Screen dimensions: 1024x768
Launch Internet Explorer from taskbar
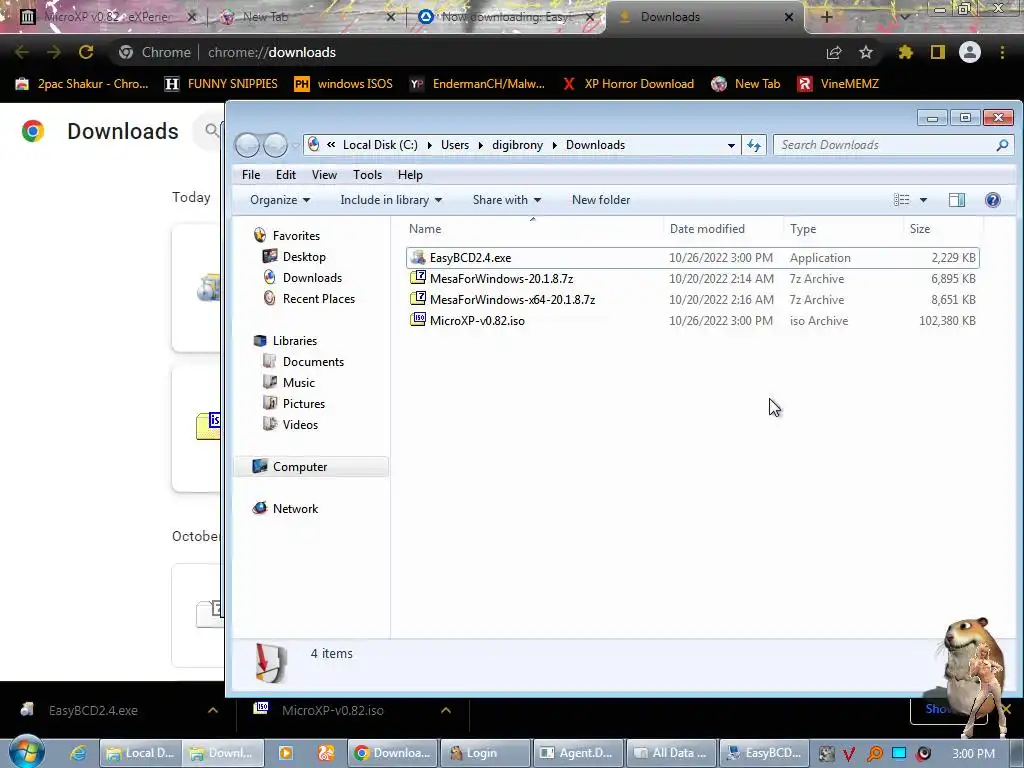point(78,753)
